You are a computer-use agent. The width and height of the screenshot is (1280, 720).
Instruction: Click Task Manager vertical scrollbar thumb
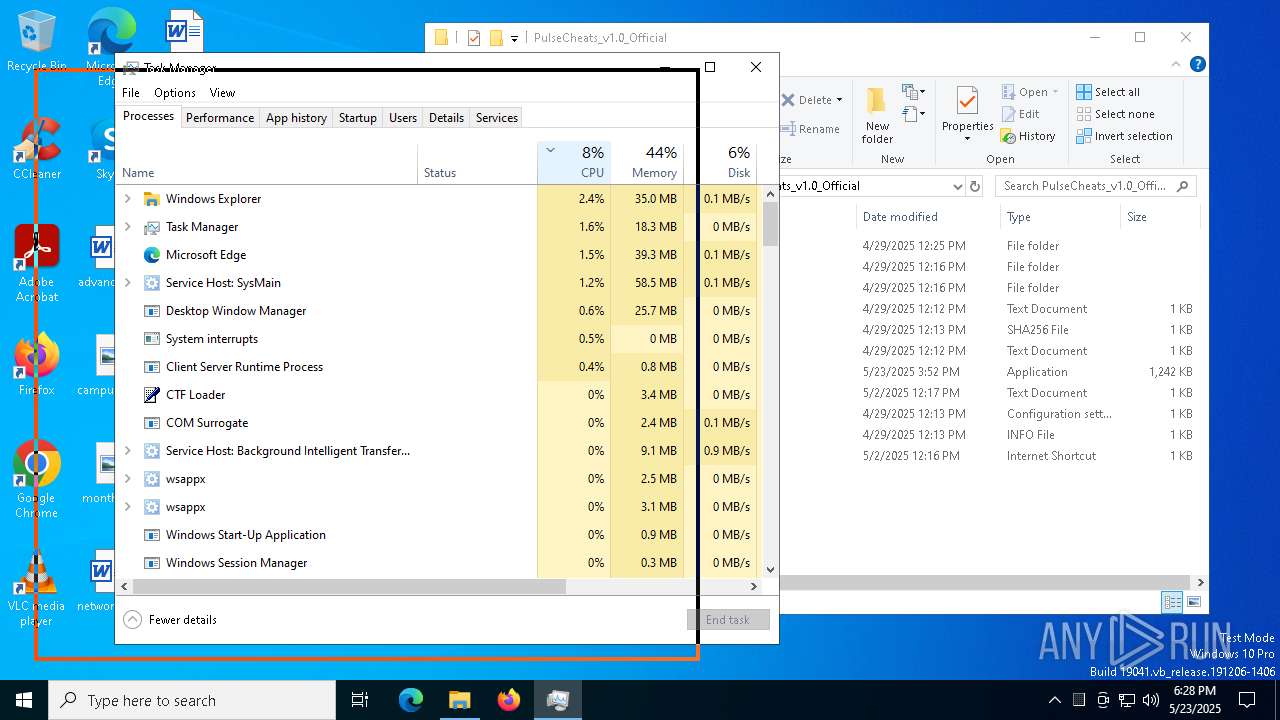pyautogui.click(x=770, y=224)
